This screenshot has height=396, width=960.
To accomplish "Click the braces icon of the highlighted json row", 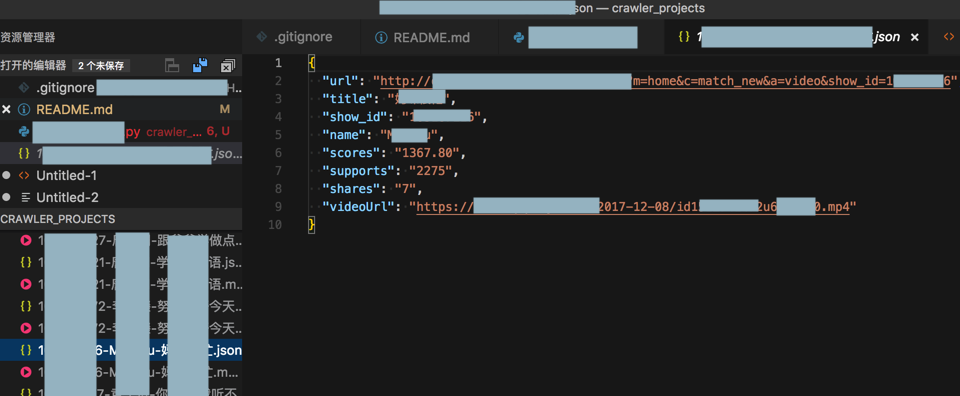I will pyautogui.click(x=26, y=350).
